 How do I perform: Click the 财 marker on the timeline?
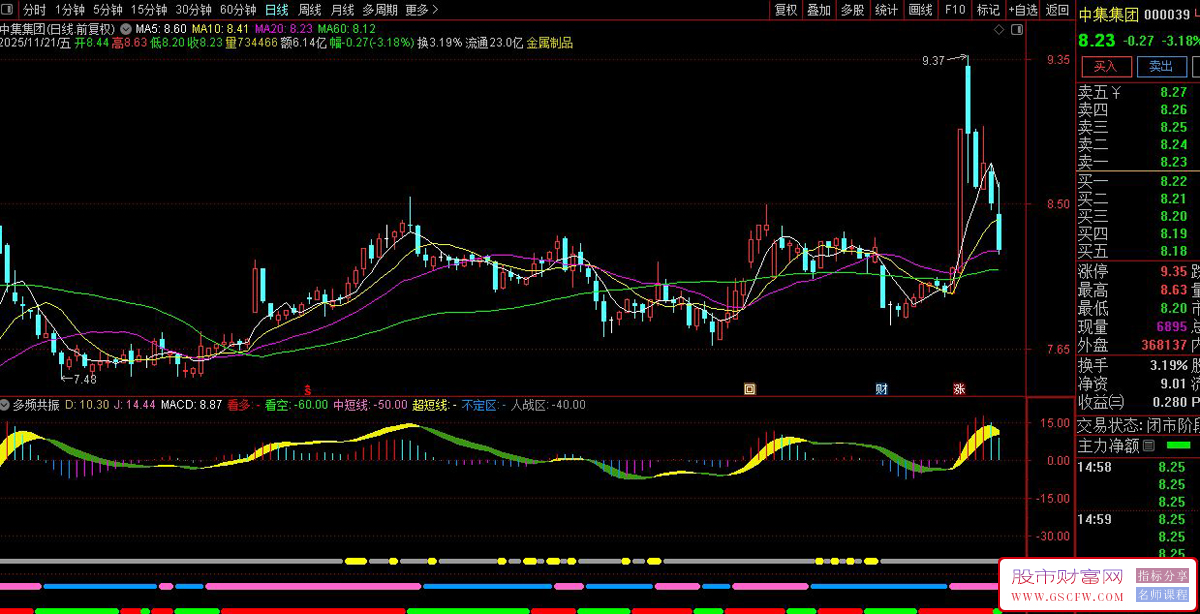(882, 388)
